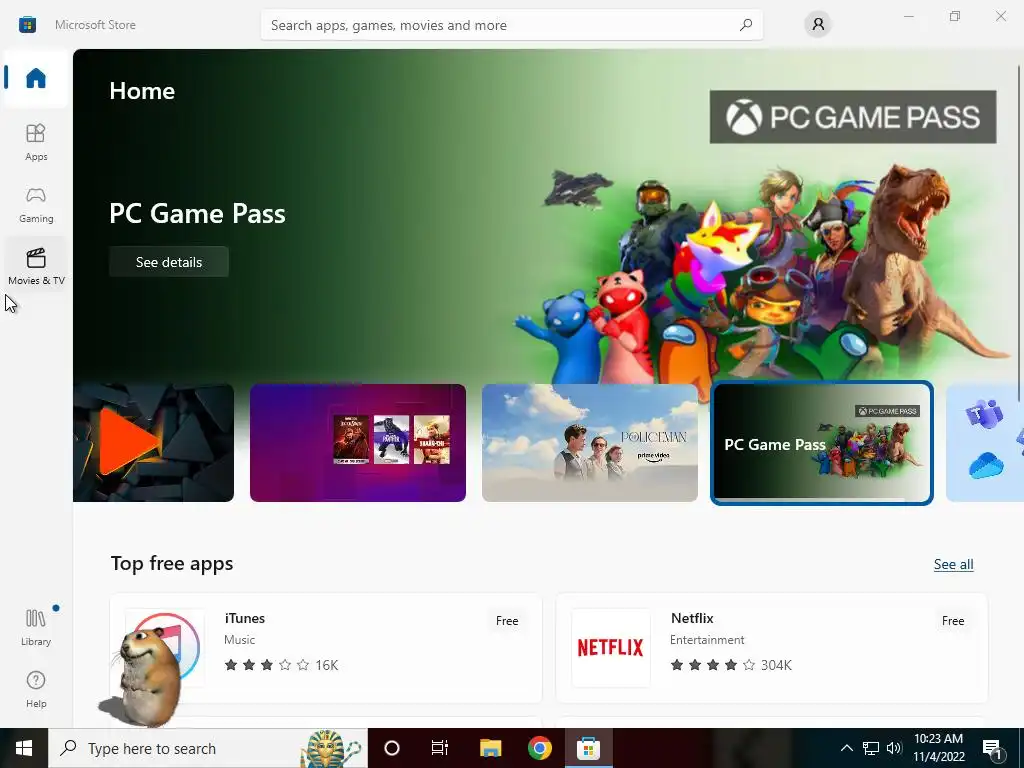Click the iTunes star rating 16K
Screen dimensions: 1024x768
click(x=281, y=665)
